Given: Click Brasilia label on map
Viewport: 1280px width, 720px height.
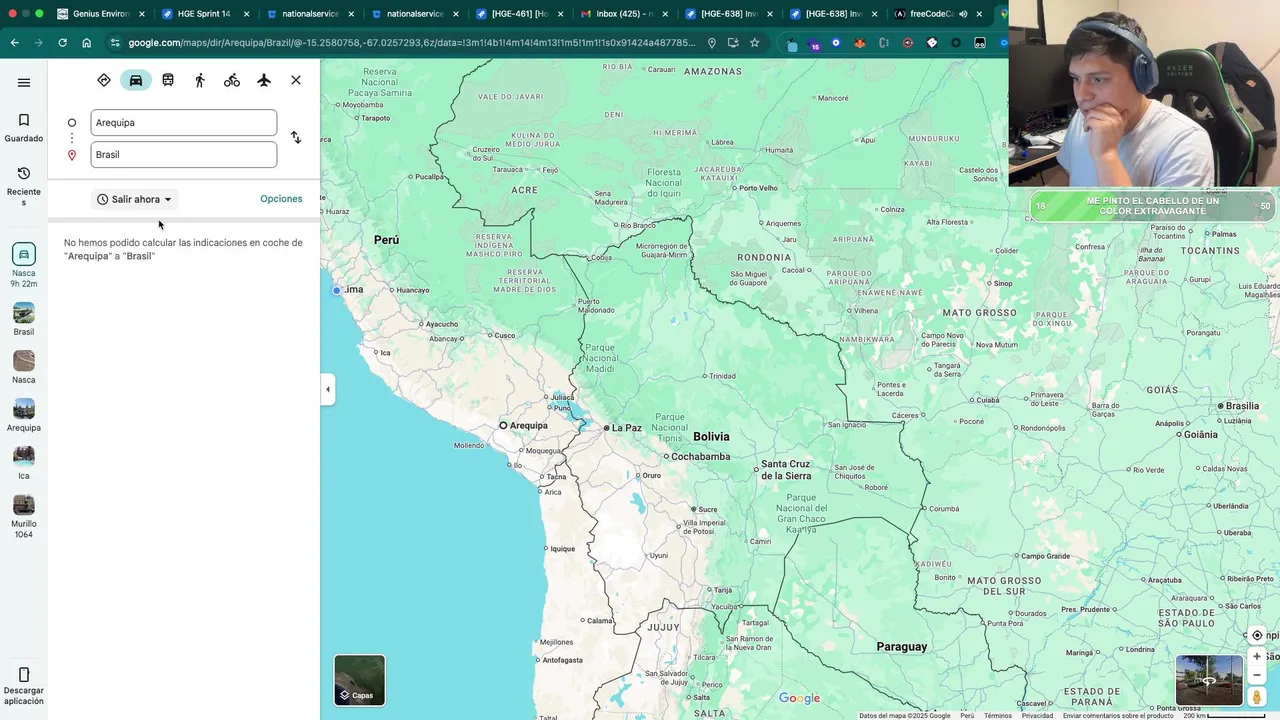Looking at the screenshot, I should 1242,406.
